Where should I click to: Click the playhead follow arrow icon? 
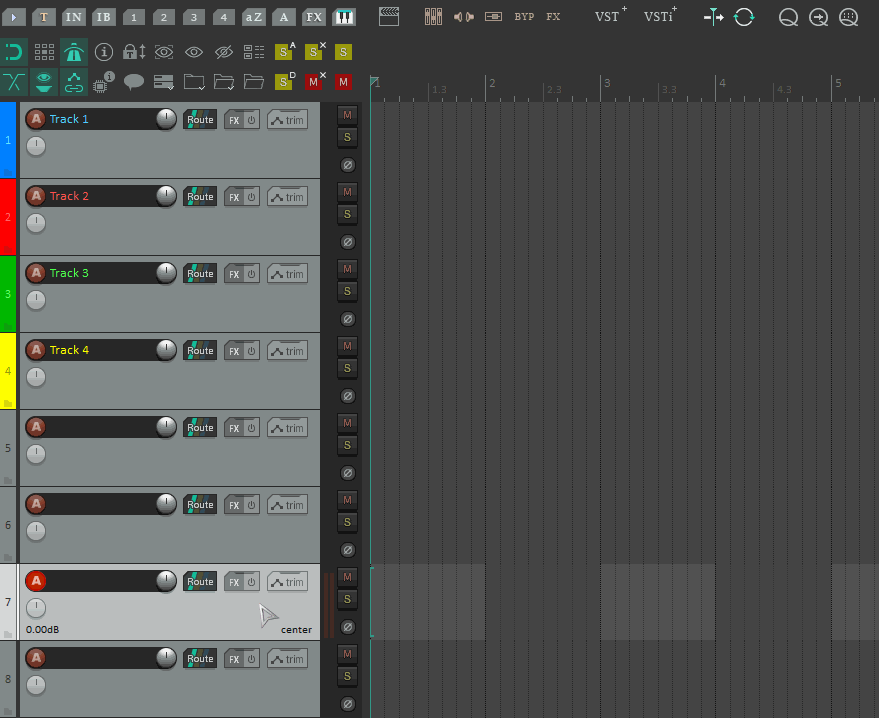[713, 17]
